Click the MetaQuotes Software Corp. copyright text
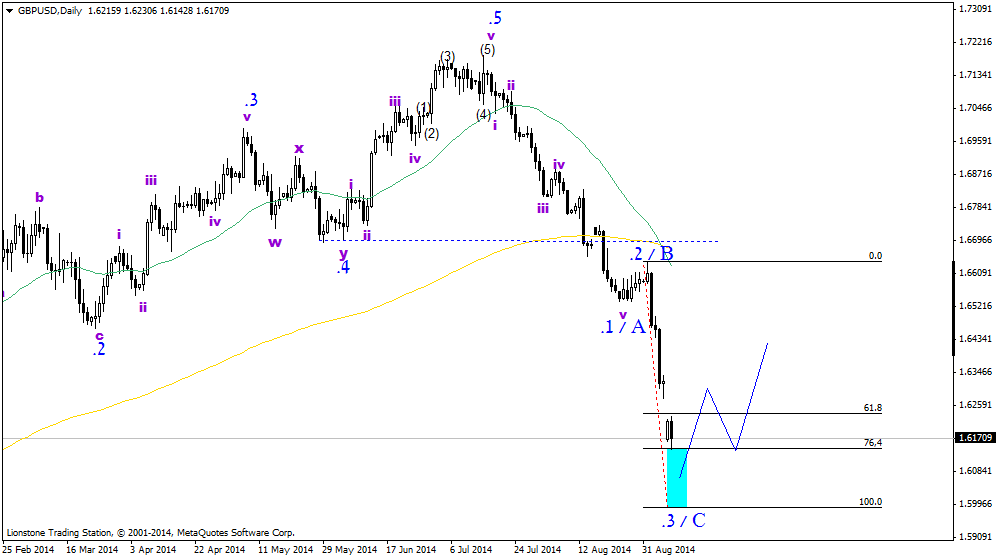 236,533
